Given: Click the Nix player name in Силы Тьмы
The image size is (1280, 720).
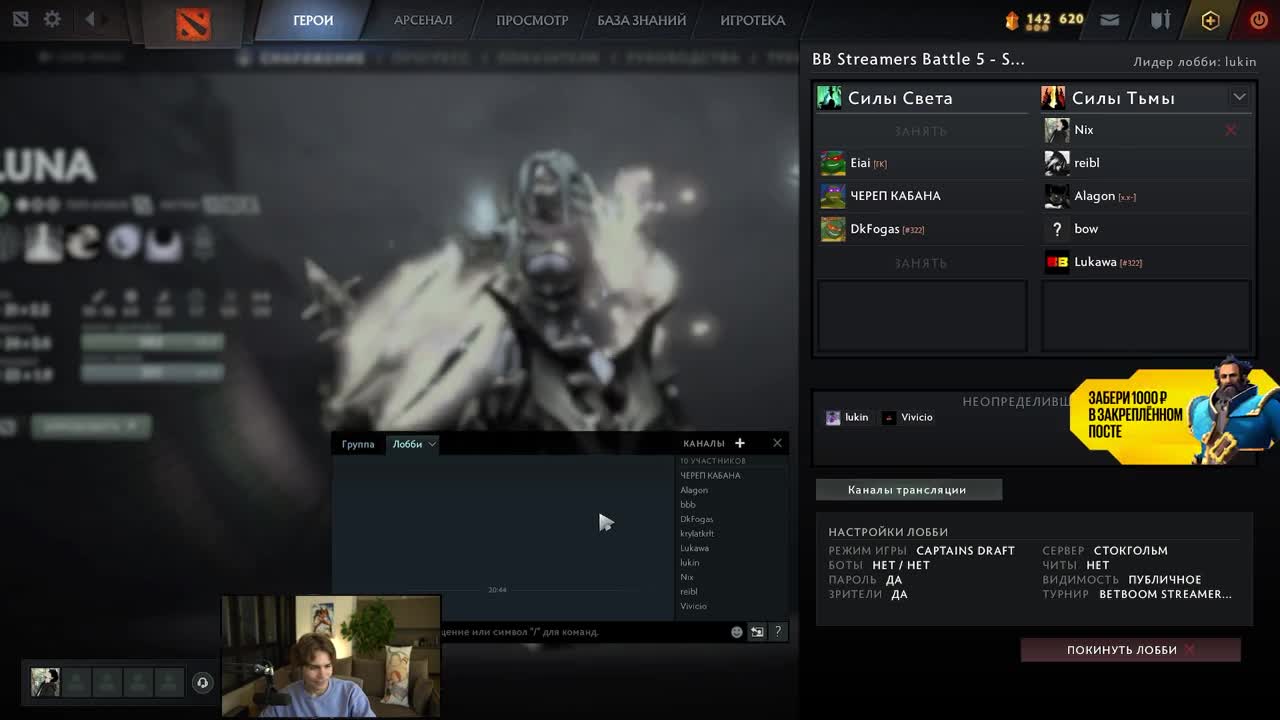Looking at the screenshot, I should pyautogui.click(x=1084, y=130).
